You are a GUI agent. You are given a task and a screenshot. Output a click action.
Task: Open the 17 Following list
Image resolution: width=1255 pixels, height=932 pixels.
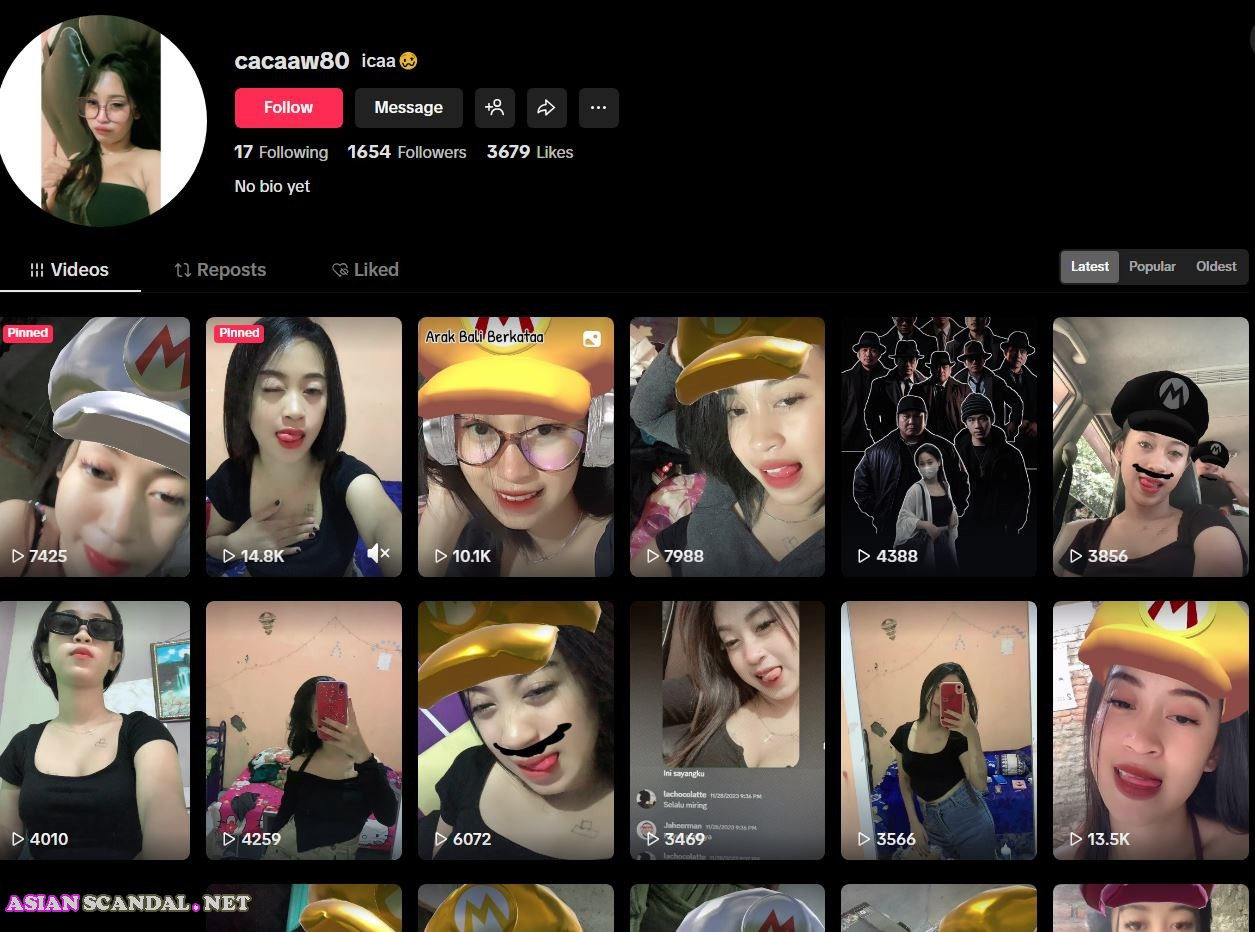click(281, 152)
